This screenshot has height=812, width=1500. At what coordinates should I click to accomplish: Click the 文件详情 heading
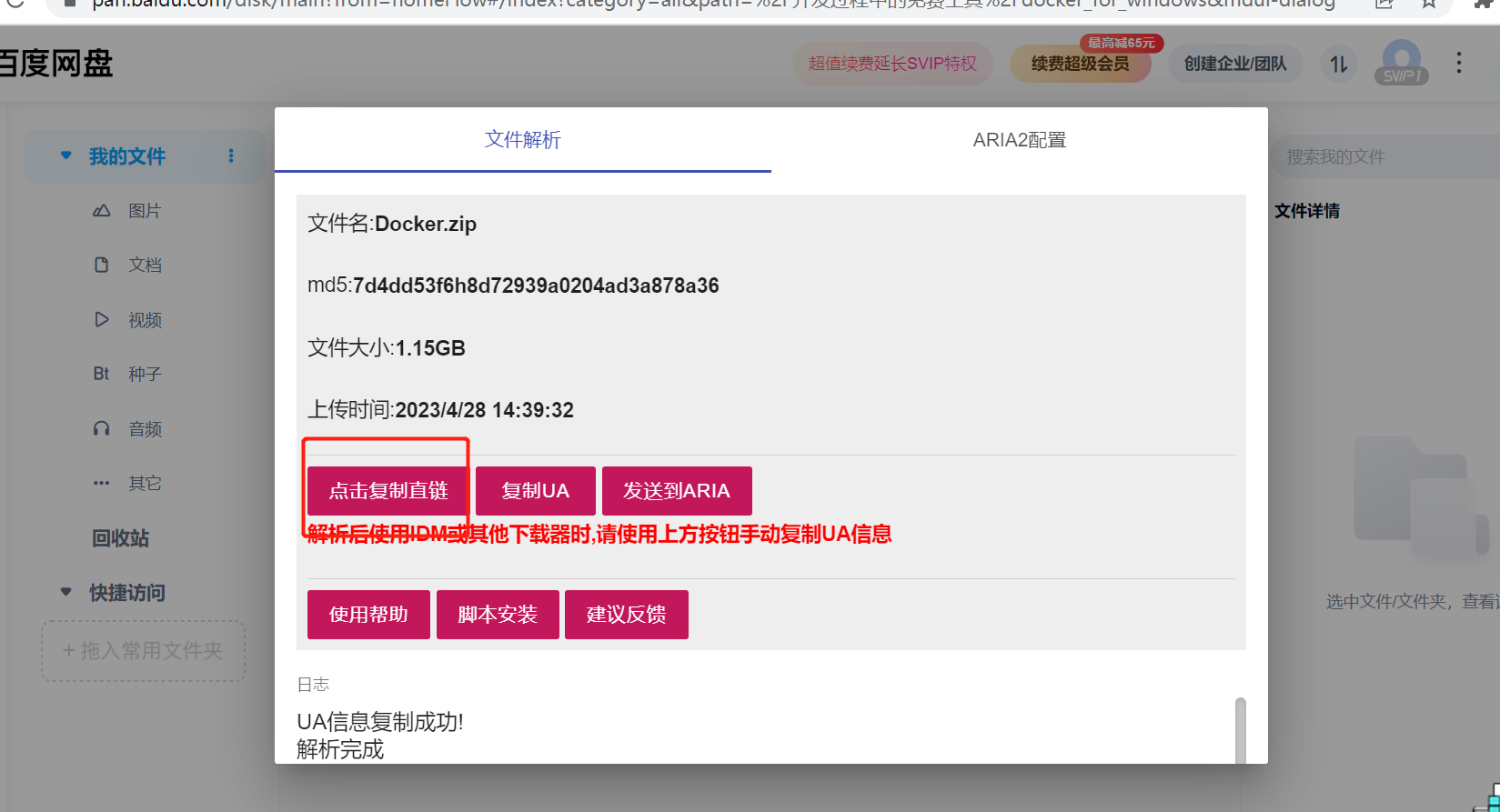pyautogui.click(x=1307, y=211)
